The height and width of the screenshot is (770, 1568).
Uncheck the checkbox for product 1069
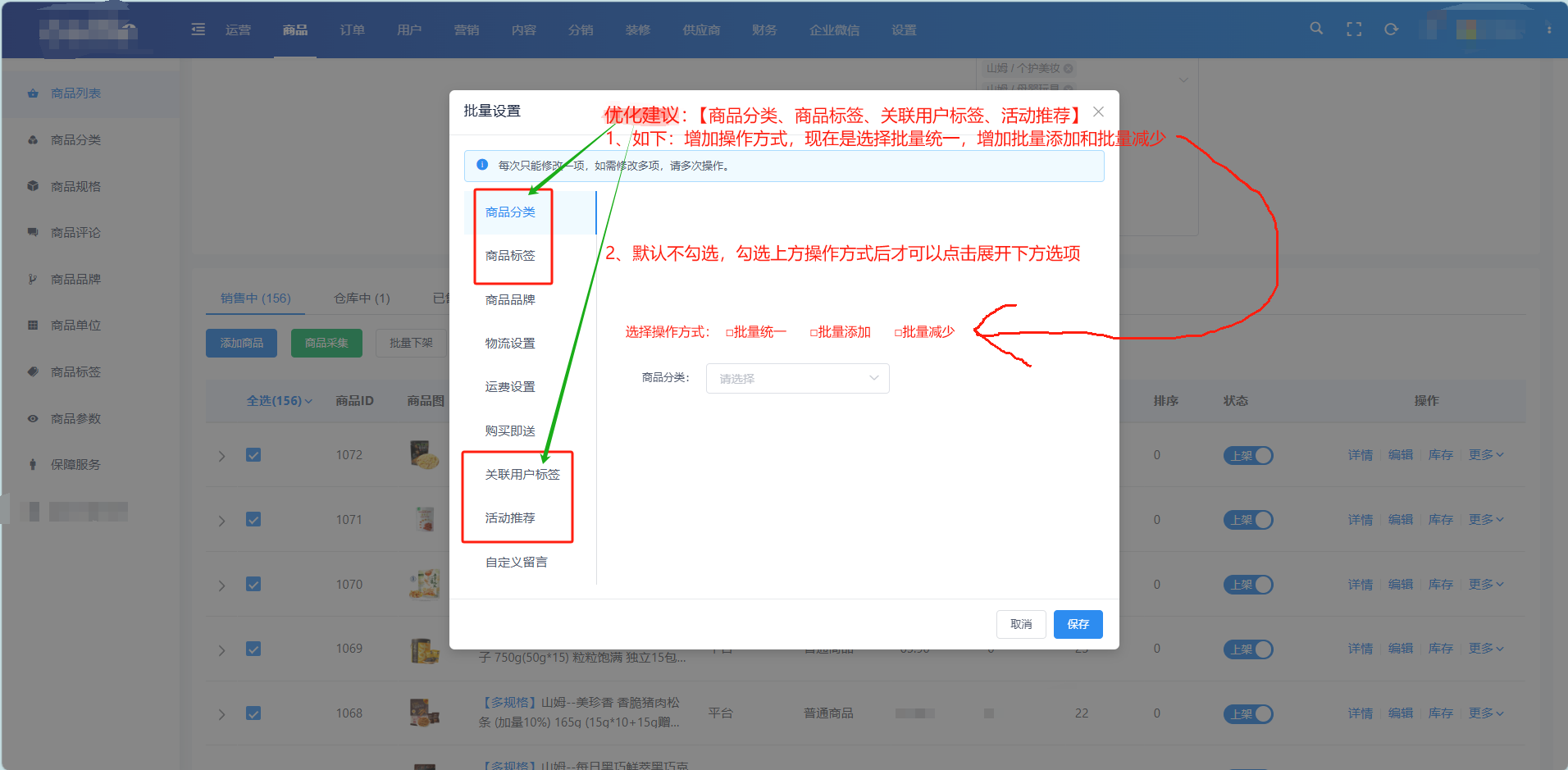(x=253, y=649)
